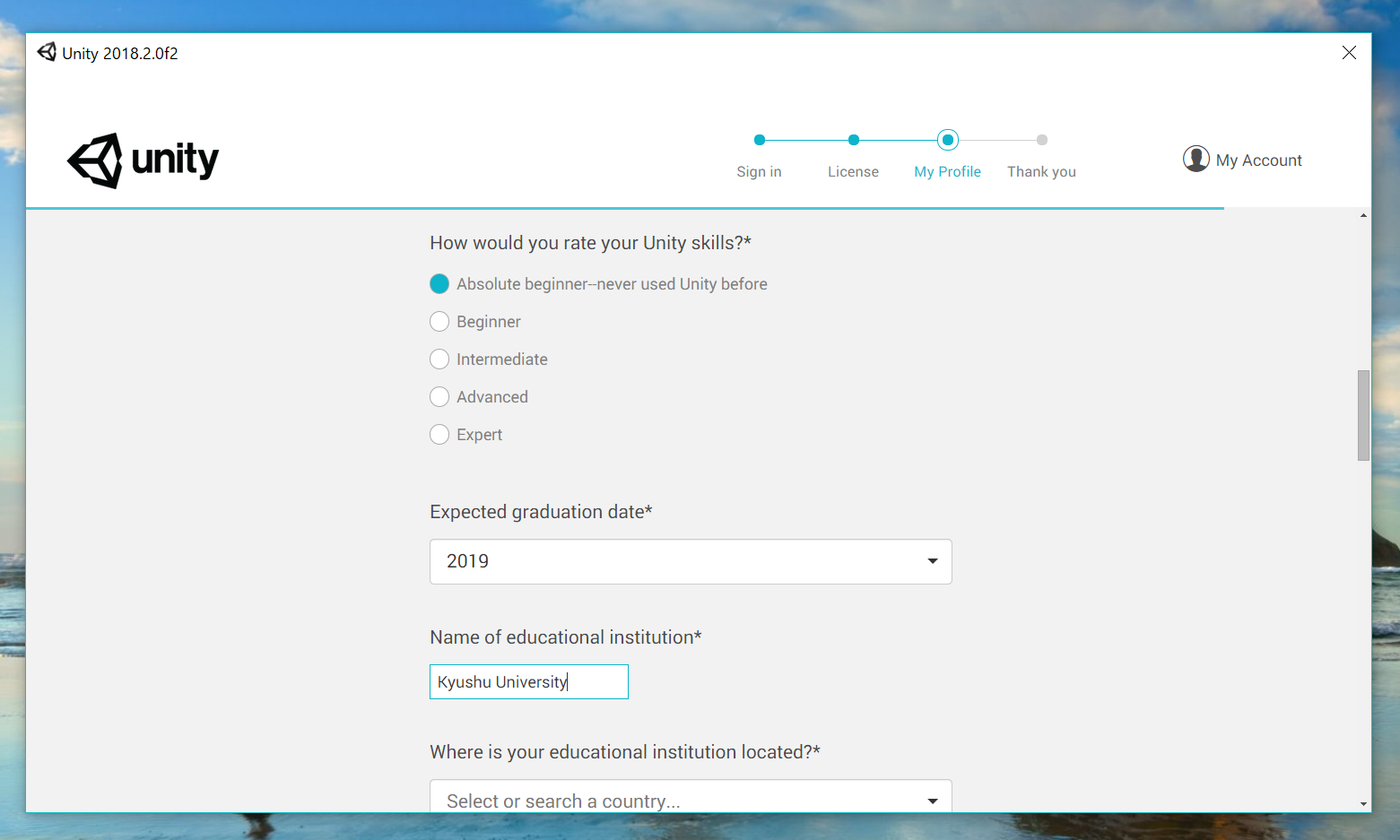Screen dimensions: 1400x840
Task: Click the Unity icon in title bar
Action: [47, 53]
